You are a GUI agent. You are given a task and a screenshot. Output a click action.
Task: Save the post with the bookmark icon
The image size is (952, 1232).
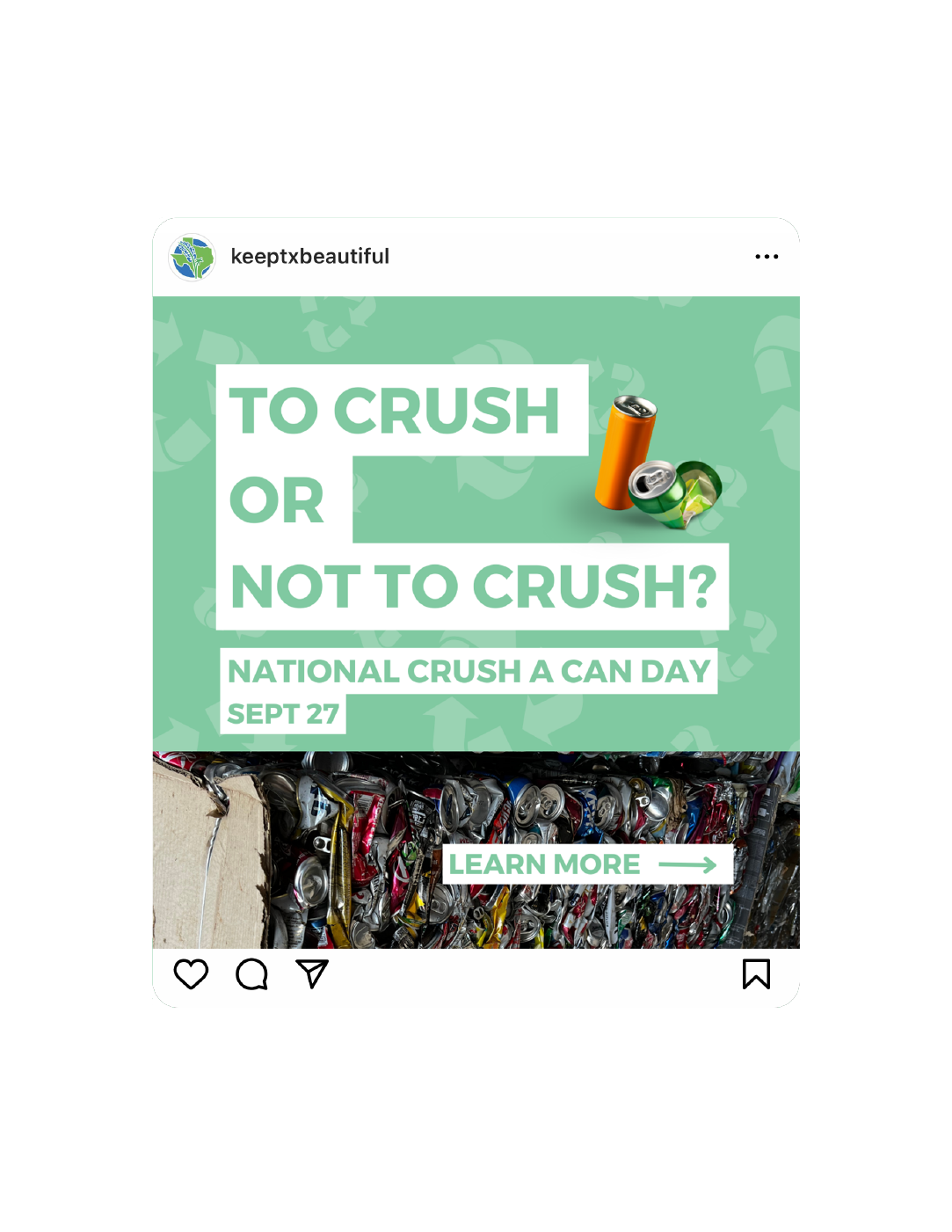coord(756,973)
